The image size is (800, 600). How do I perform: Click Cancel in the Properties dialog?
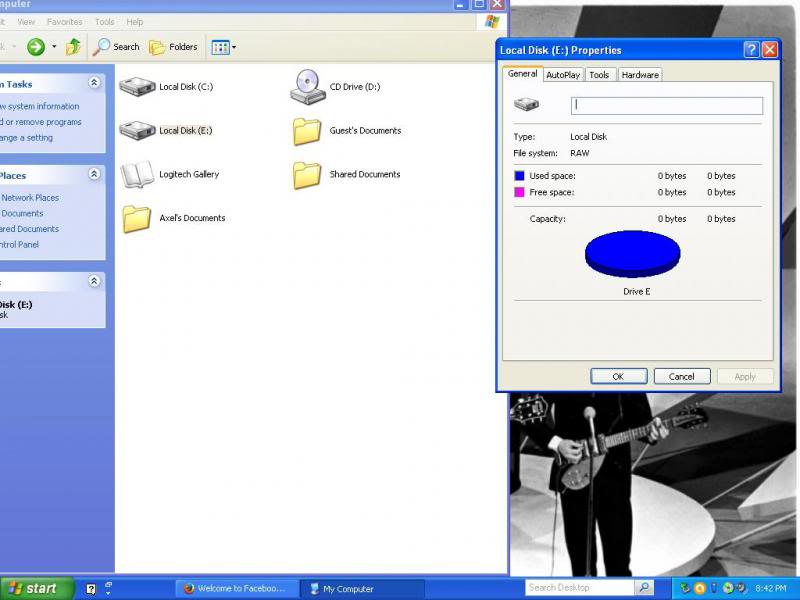click(x=682, y=377)
